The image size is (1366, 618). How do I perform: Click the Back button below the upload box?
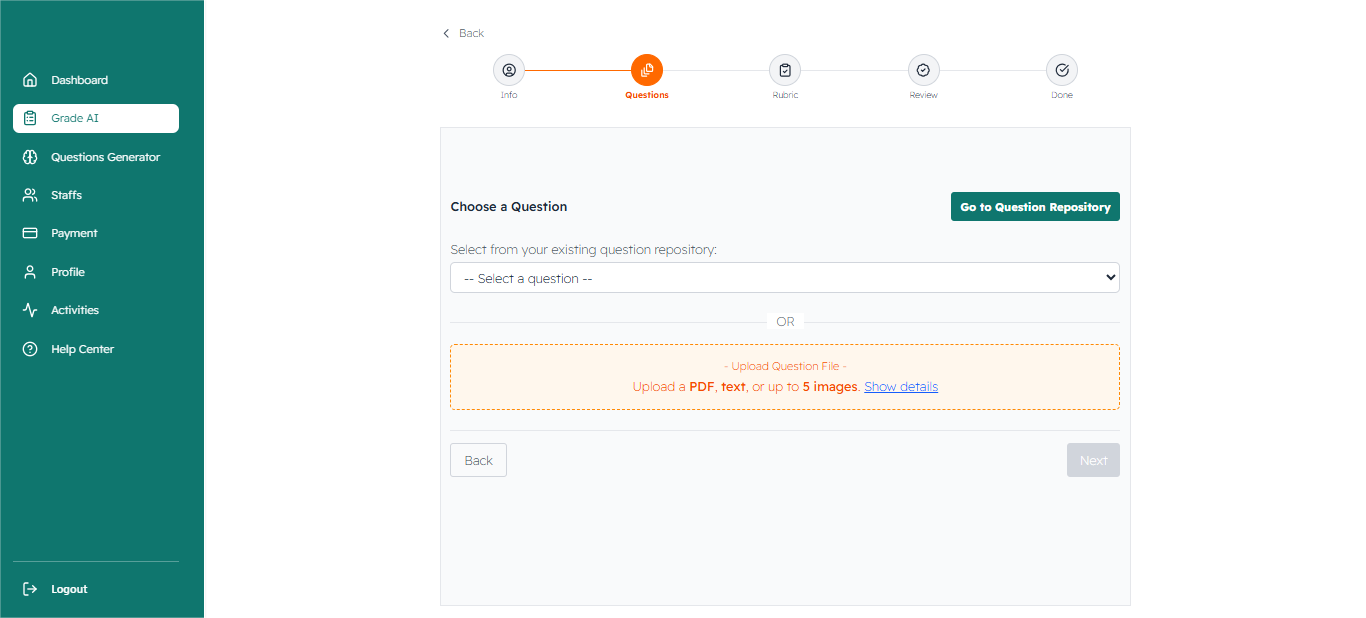[478, 460]
